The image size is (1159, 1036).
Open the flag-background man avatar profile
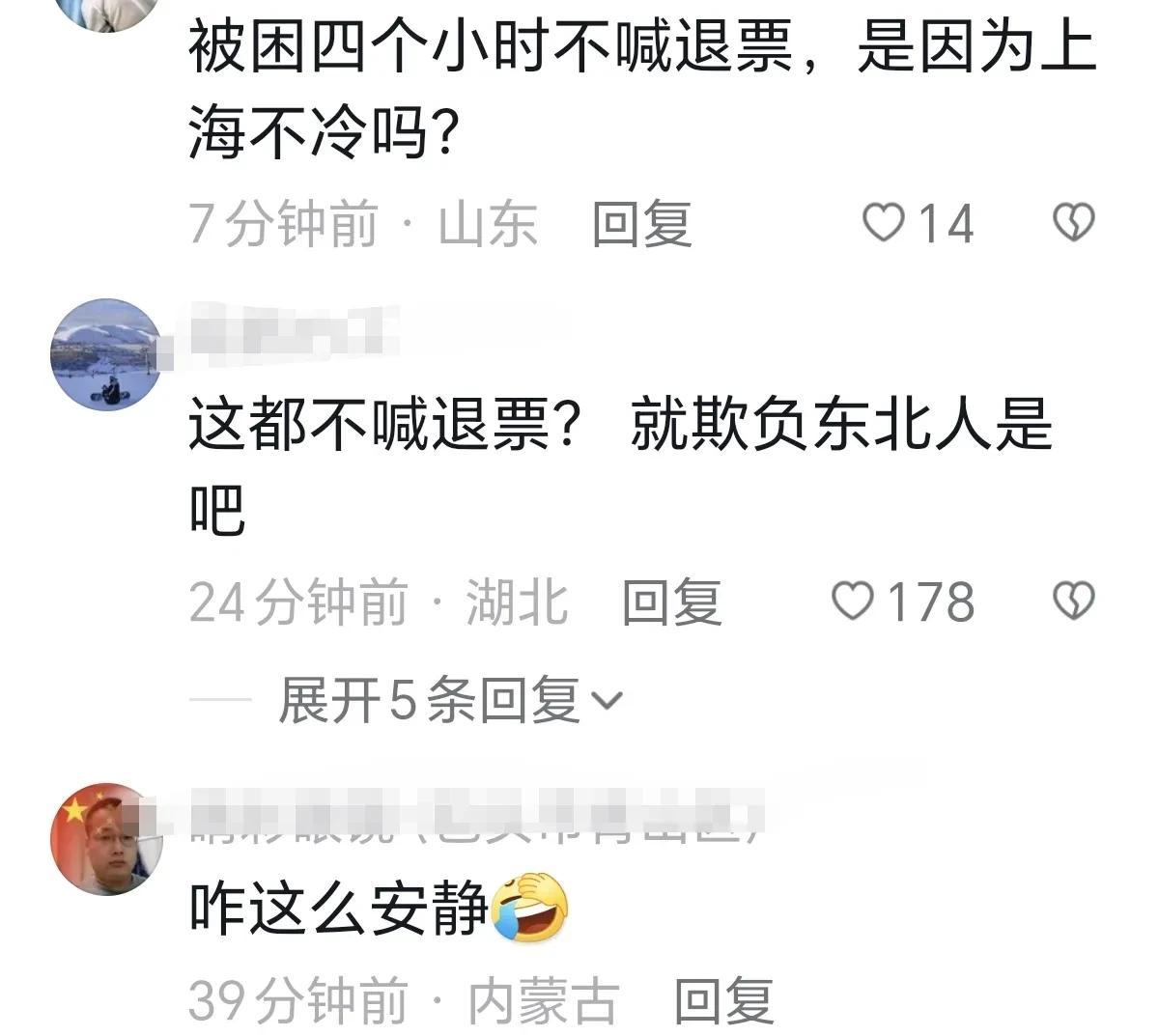[106, 839]
